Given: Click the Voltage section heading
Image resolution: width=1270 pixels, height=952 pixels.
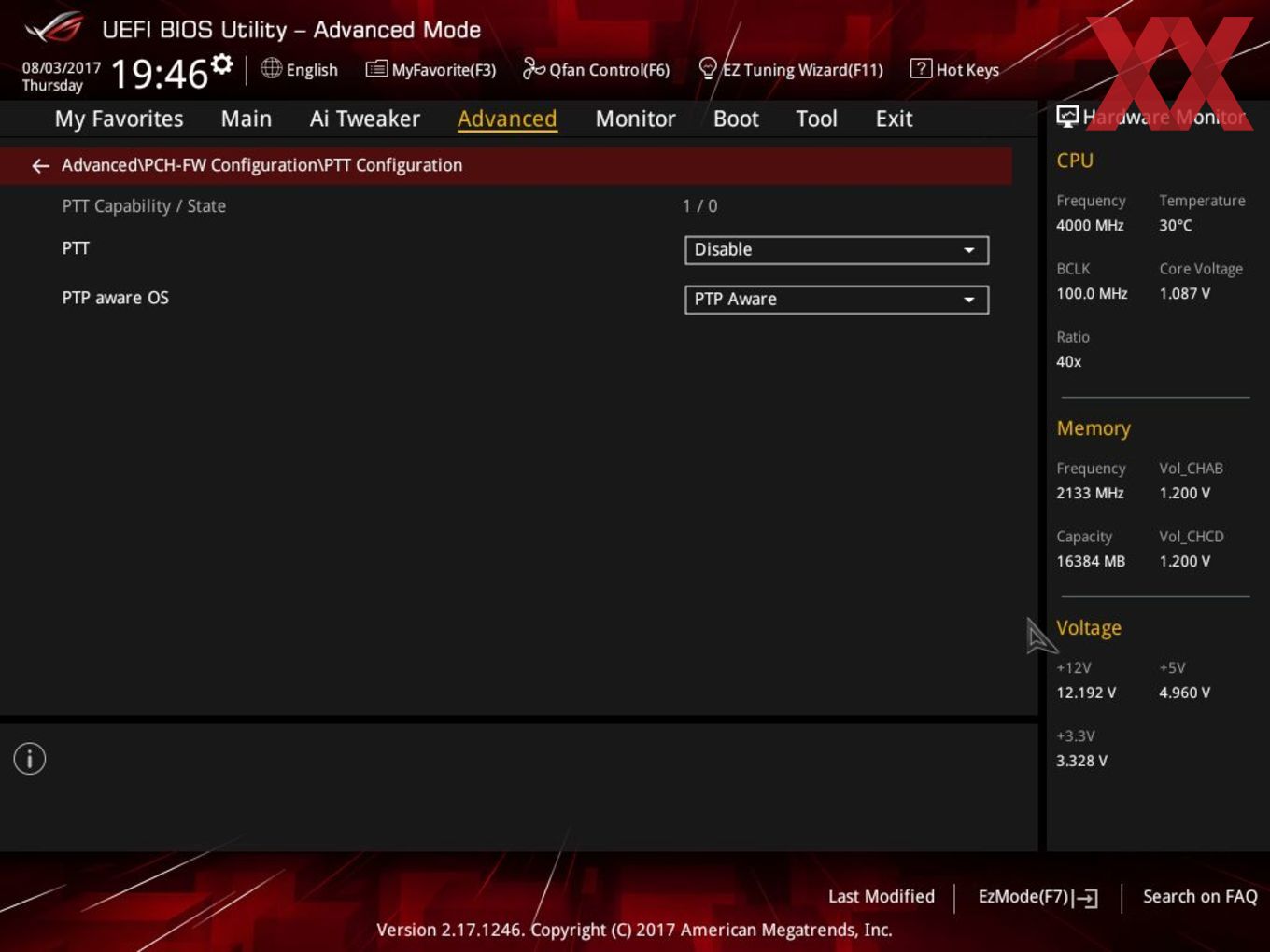Looking at the screenshot, I should point(1089,628).
